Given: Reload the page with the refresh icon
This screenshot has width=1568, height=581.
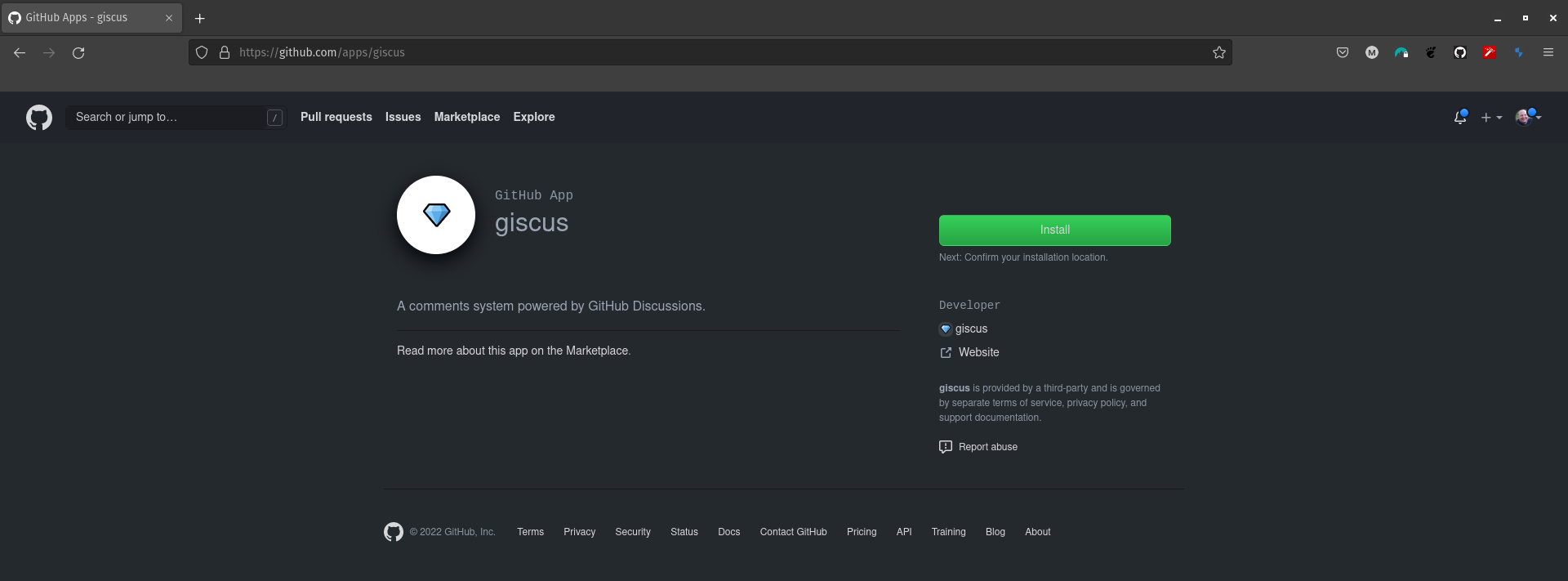Looking at the screenshot, I should tap(78, 52).
